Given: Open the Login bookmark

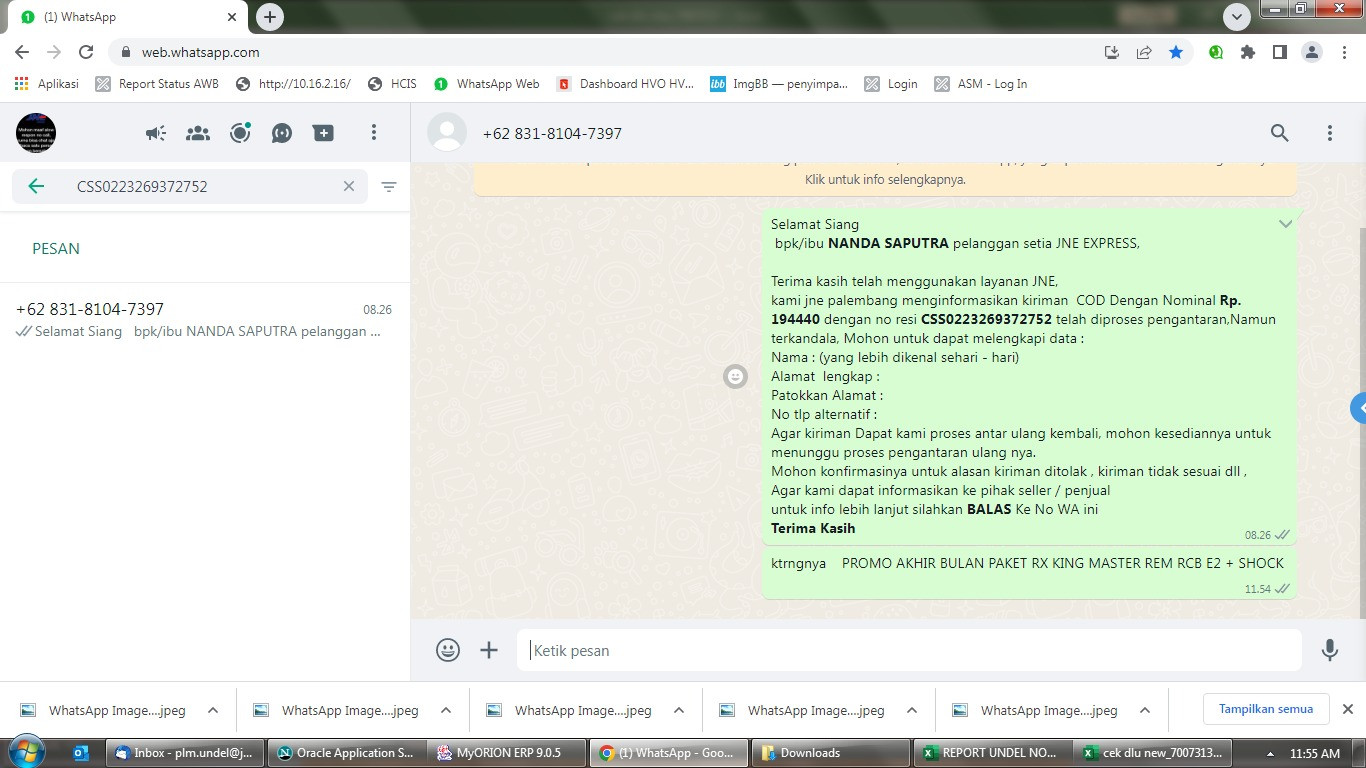Looking at the screenshot, I should click(891, 84).
